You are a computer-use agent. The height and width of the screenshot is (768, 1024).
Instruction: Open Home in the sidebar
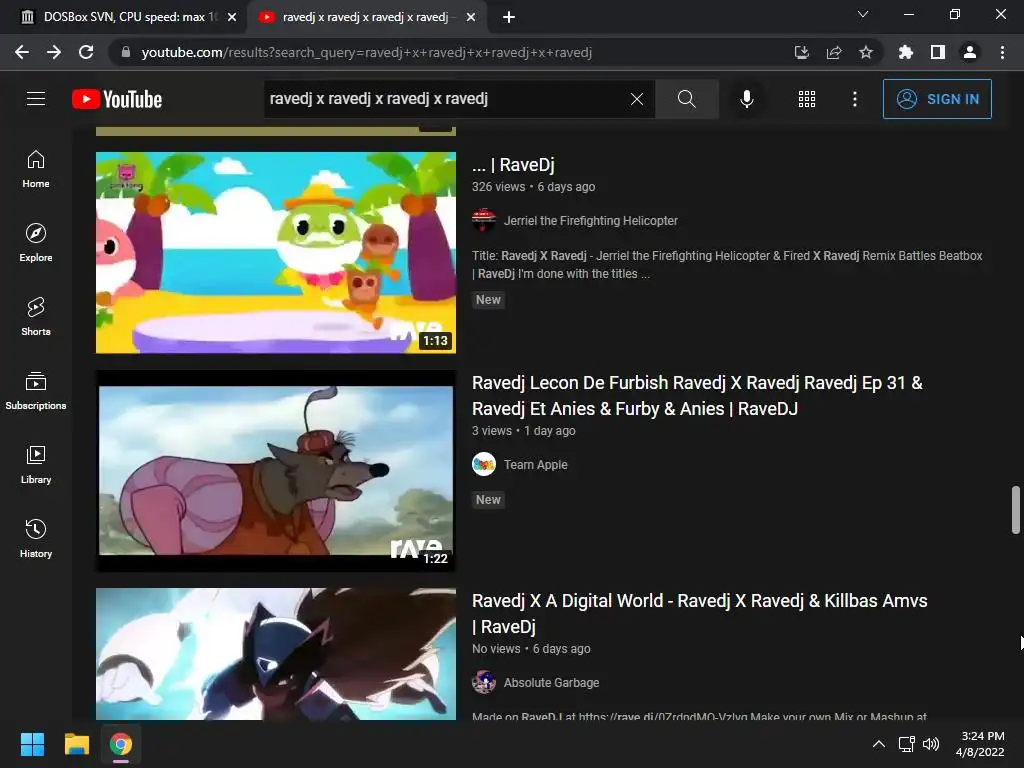[x=36, y=169]
